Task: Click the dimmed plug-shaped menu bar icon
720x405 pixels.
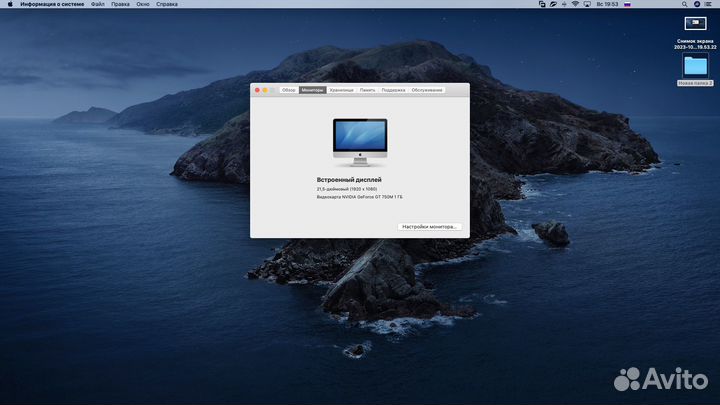Action: point(564,4)
